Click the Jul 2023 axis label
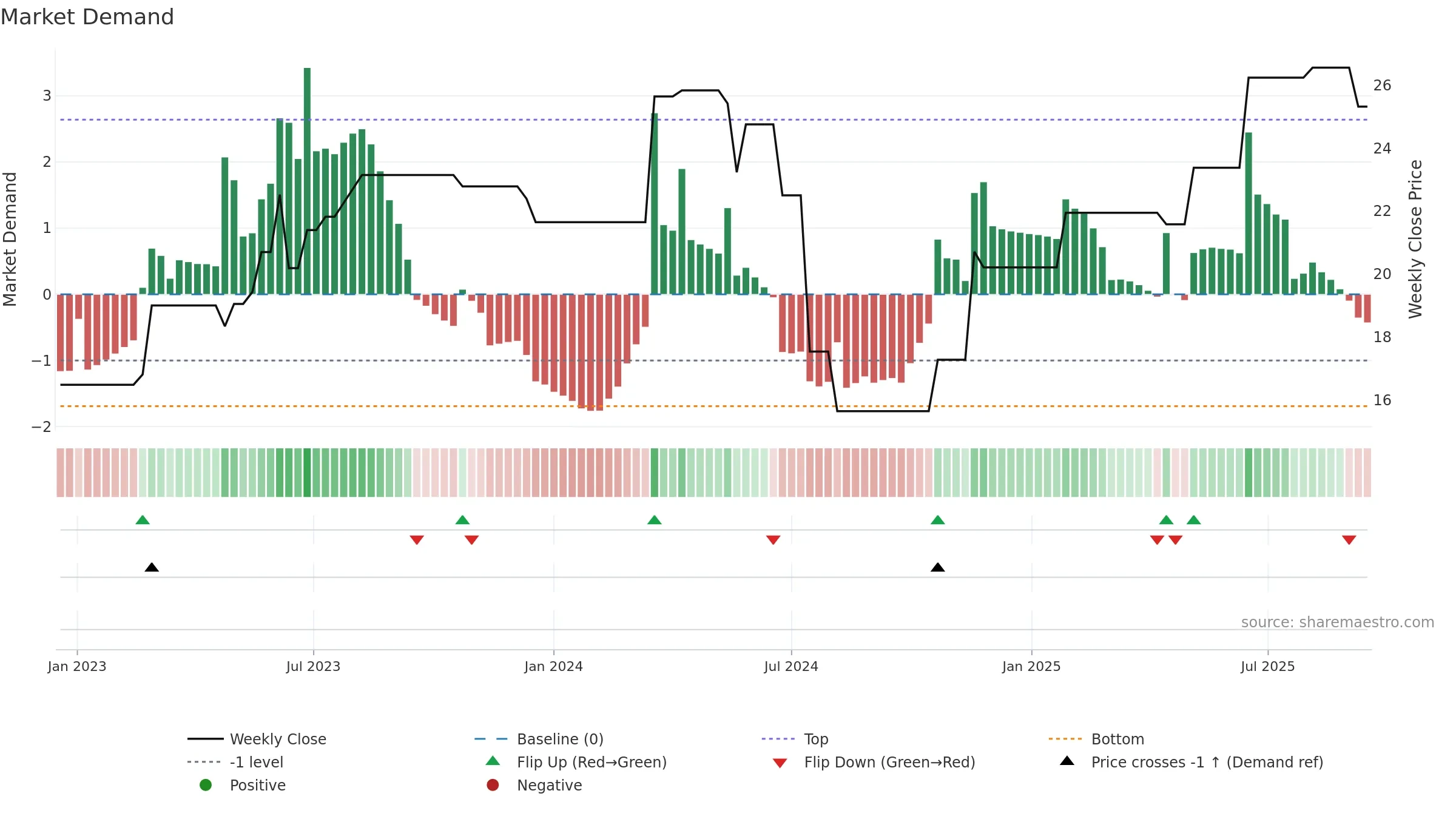The image size is (1456, 819). pos(313,666)
